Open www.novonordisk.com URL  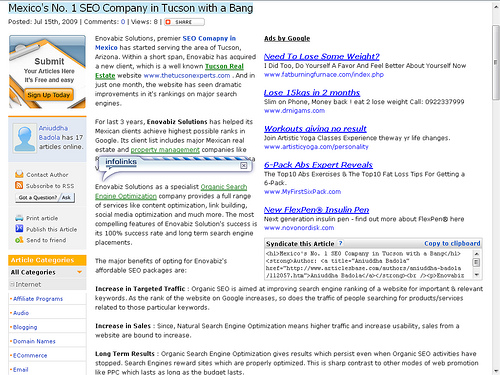coord(299,228)
